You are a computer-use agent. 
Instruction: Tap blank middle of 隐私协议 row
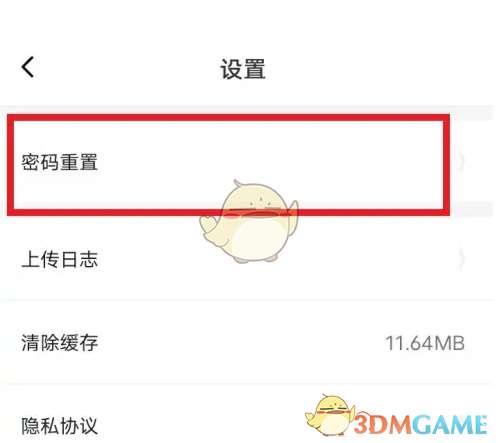point(200,426)
